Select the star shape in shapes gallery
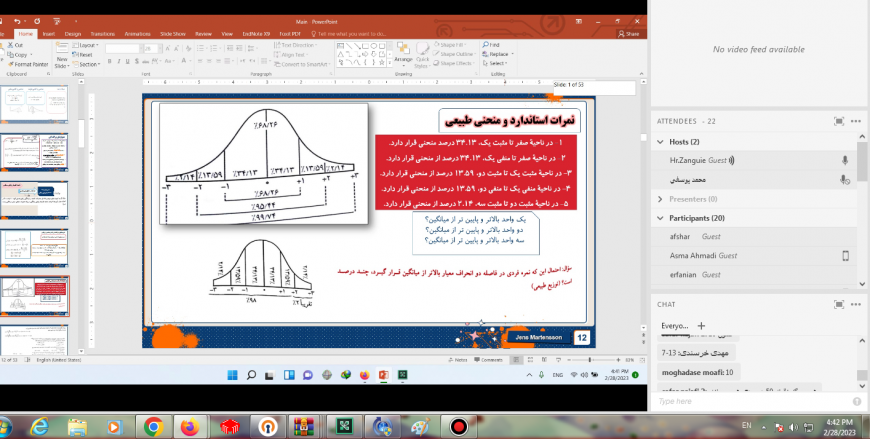The width and height of the screenshot is (870, 439). 382,63
